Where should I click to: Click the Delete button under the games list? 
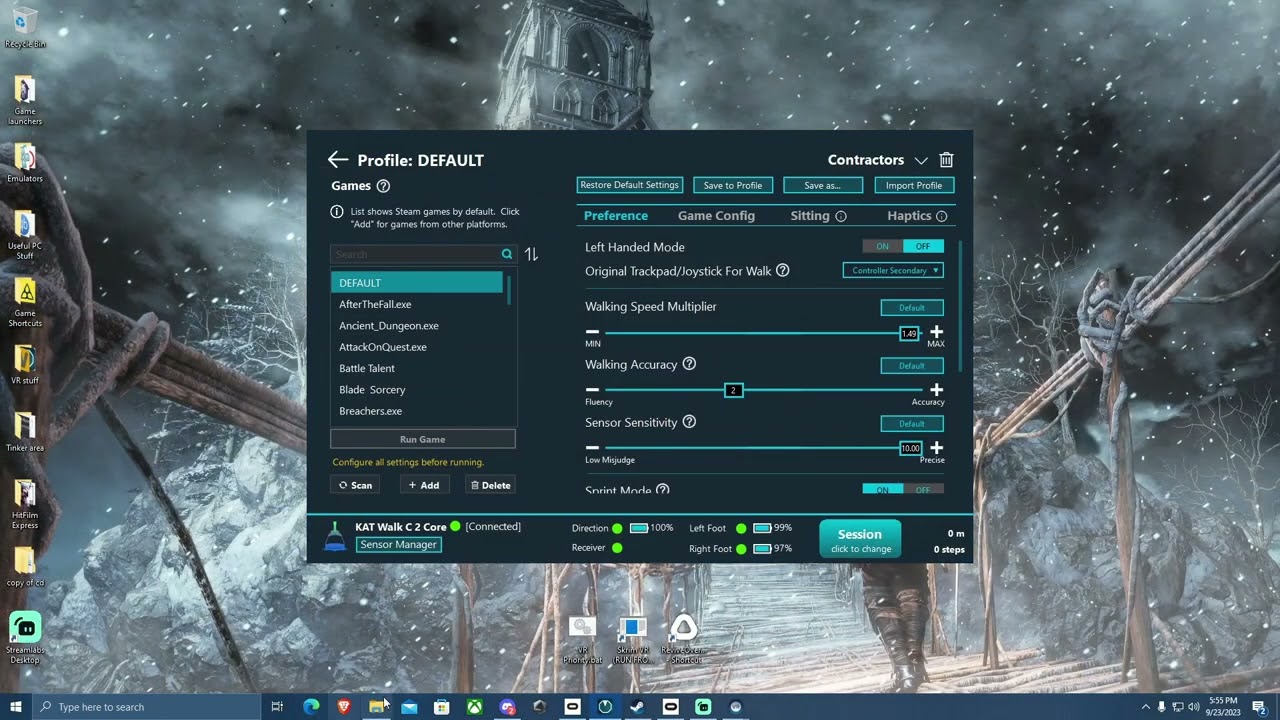tap(490, 485)
